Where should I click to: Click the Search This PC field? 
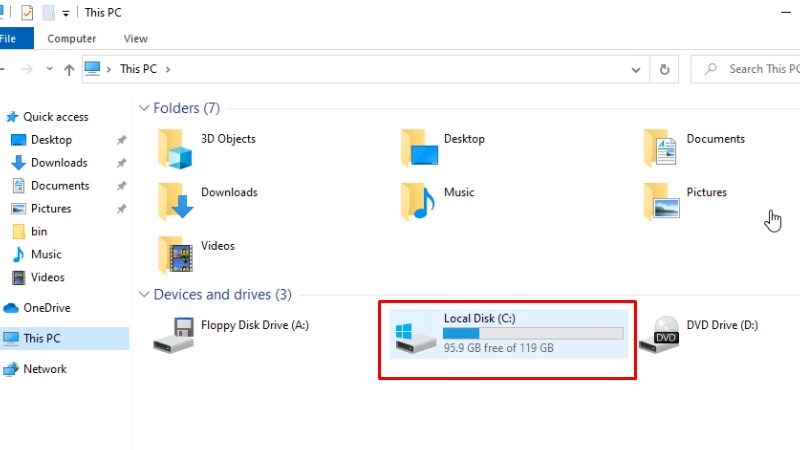pos(746,69)
